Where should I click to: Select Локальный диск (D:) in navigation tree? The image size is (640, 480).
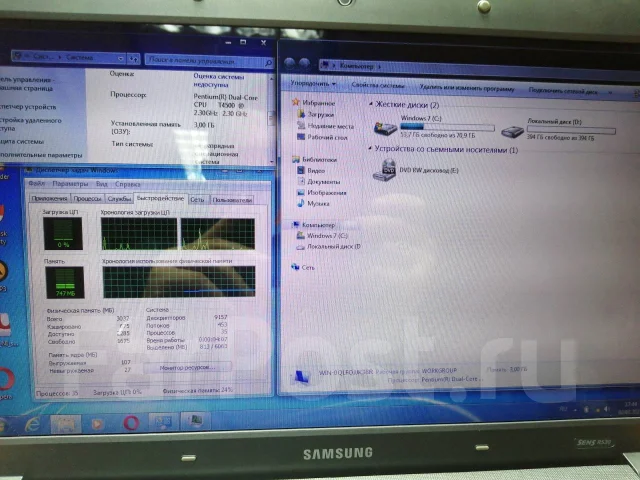click(329, 247)
